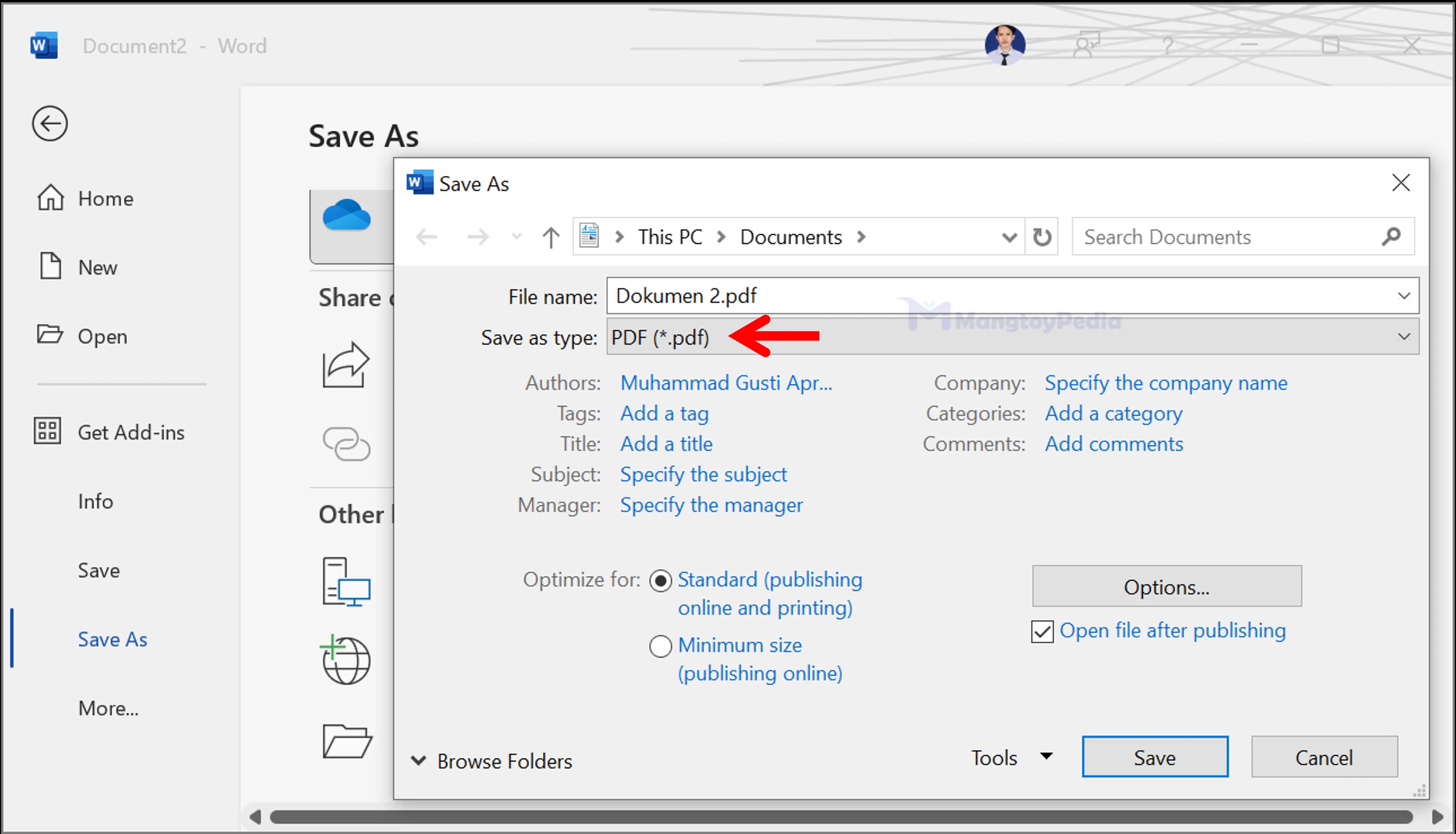Select New in the backstage sidebar
Screen dimensions: 1456x834
point(78,267)
